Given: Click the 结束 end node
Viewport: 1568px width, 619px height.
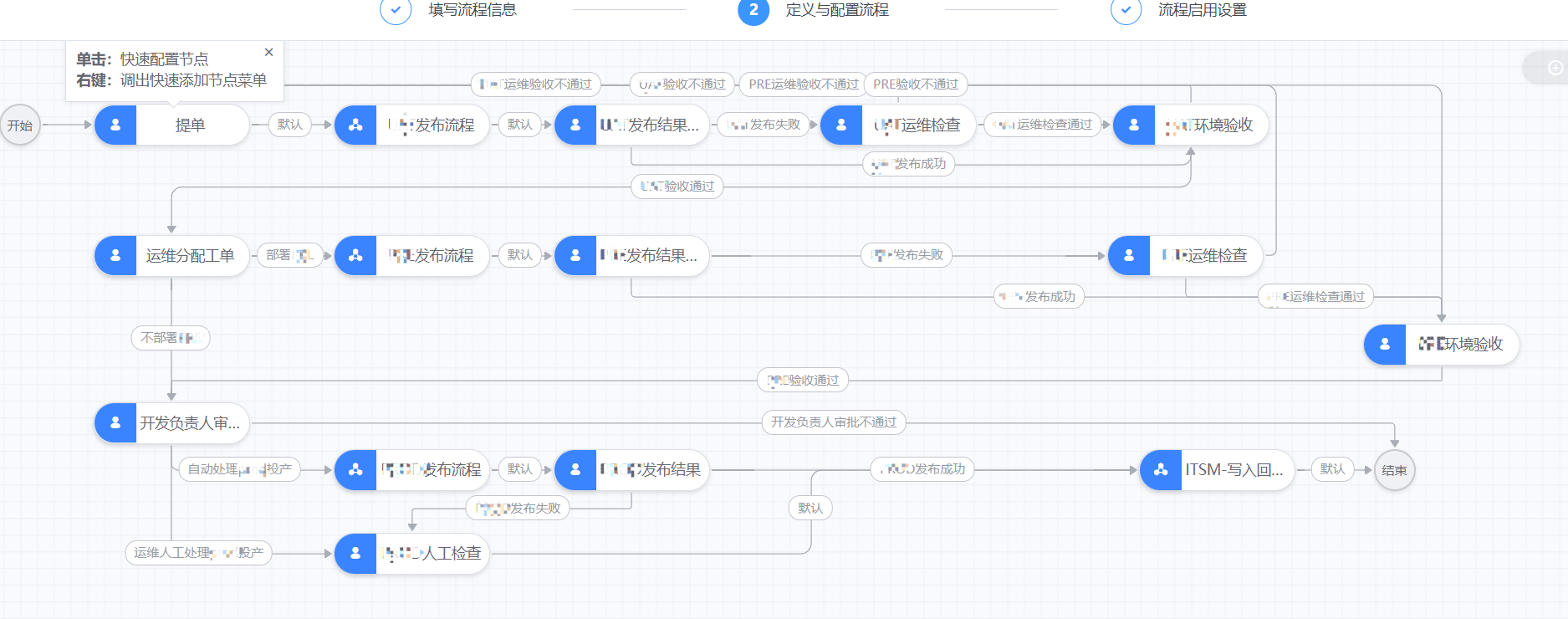Looking at the screenshot, I should (x=1394, y=470).
